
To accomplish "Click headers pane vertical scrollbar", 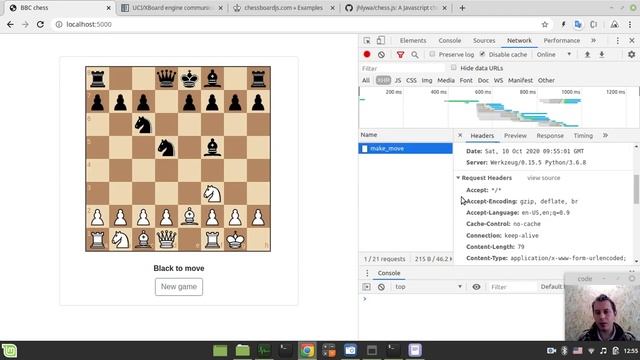I will click(x=636, y=189).
